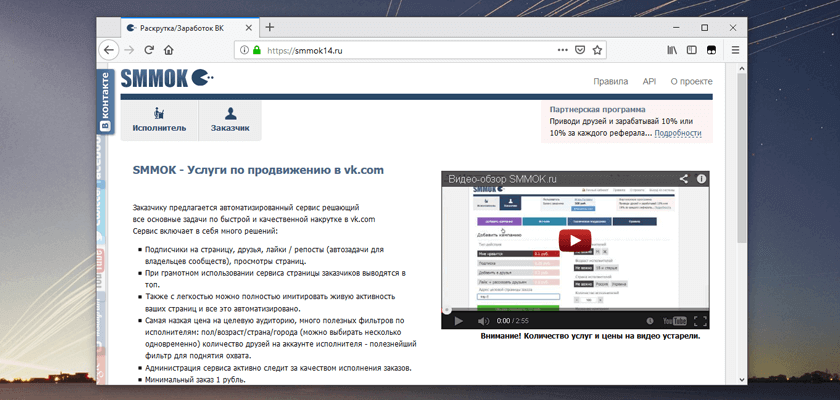Open the API link
This screenshot has width=840, height=400.
(649, 82)
